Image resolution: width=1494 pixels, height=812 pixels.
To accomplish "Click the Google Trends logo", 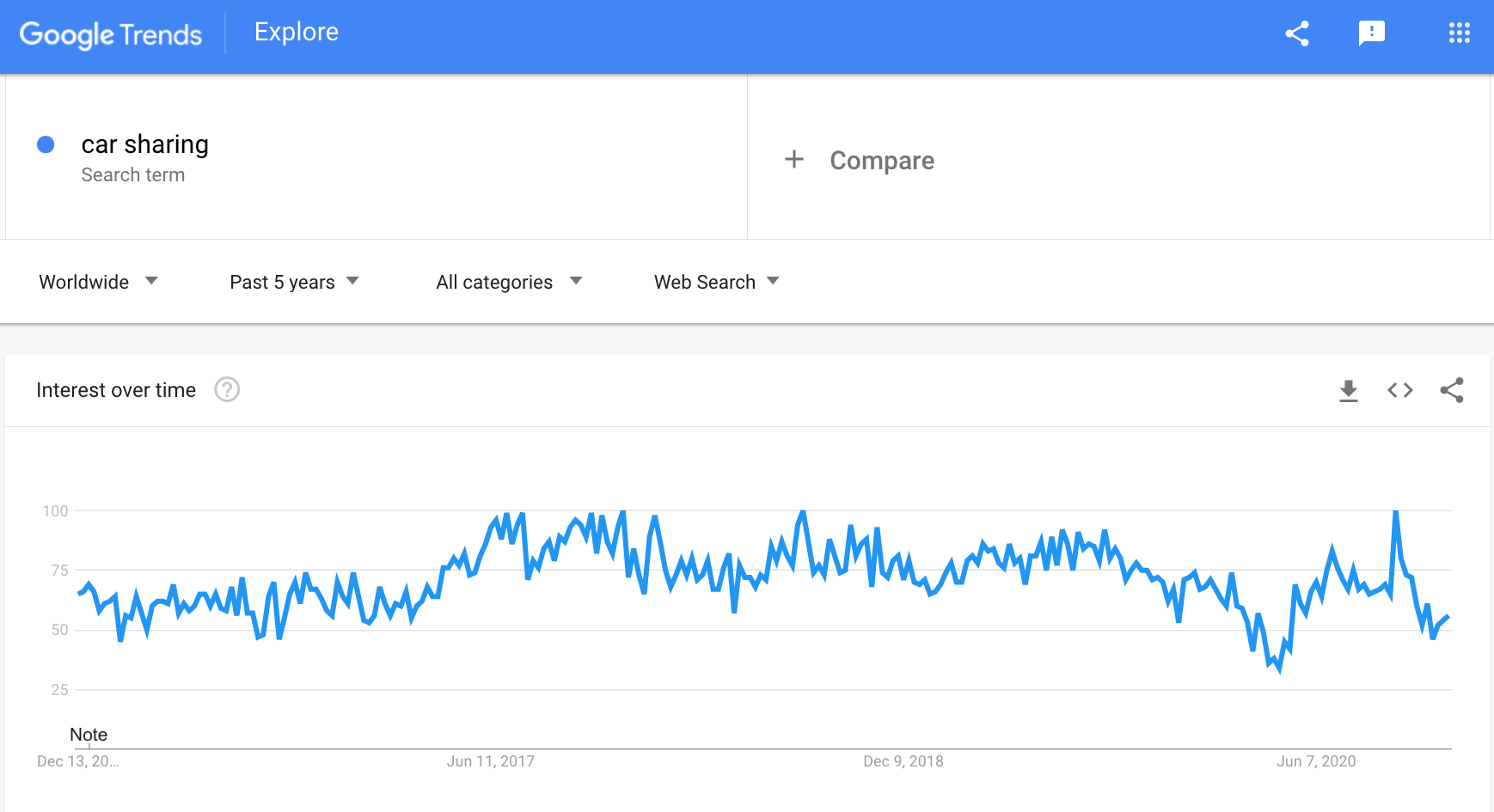I will coord(111,34).
